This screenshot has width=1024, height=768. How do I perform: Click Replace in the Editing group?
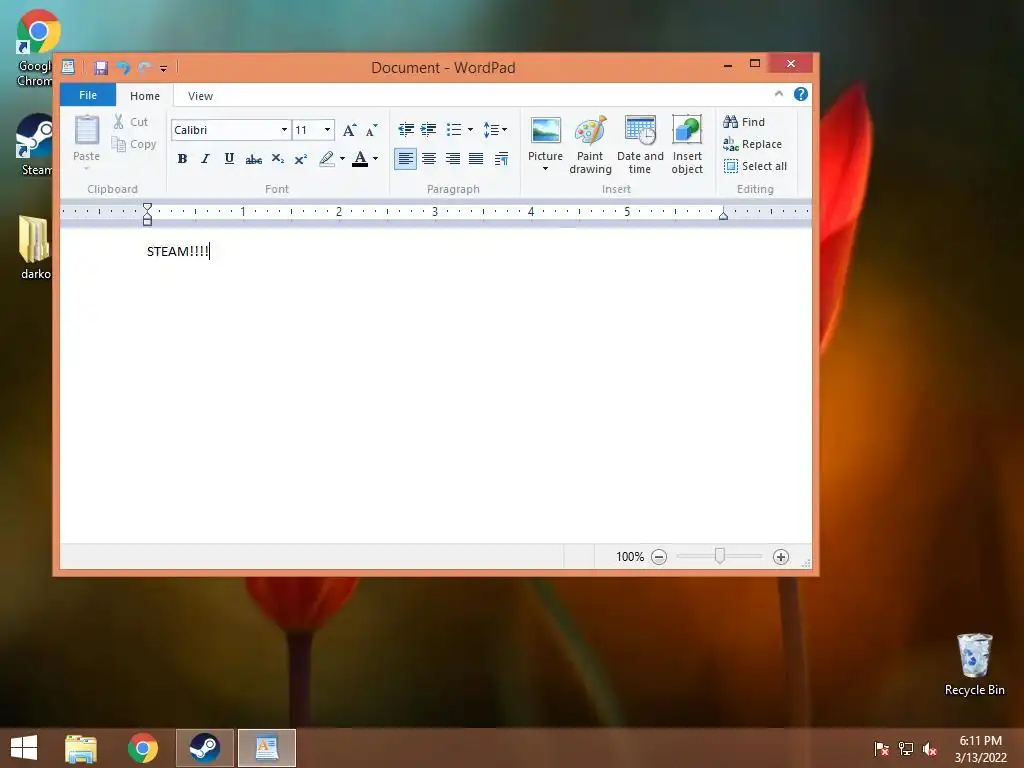753,144
